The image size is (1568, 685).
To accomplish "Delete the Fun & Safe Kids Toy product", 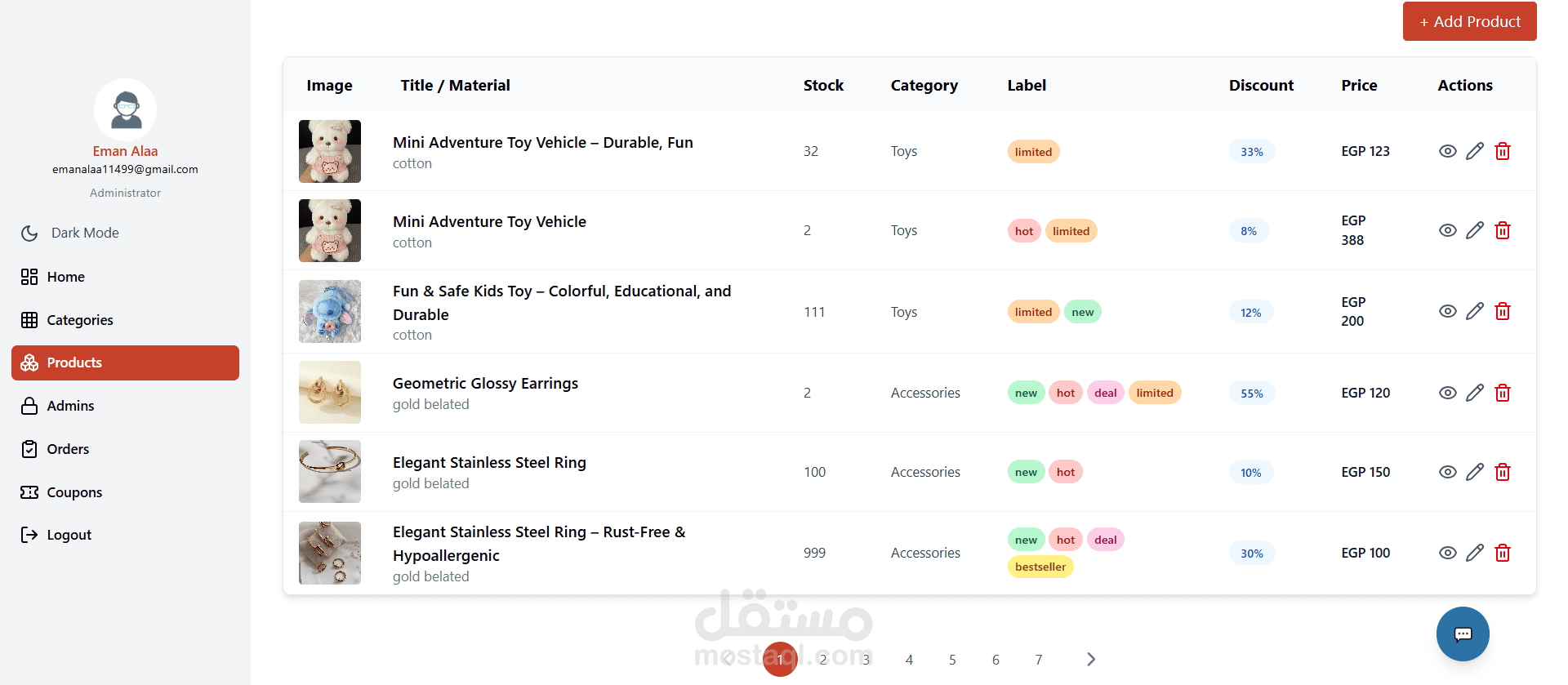I will click(x=1503, y=311).
